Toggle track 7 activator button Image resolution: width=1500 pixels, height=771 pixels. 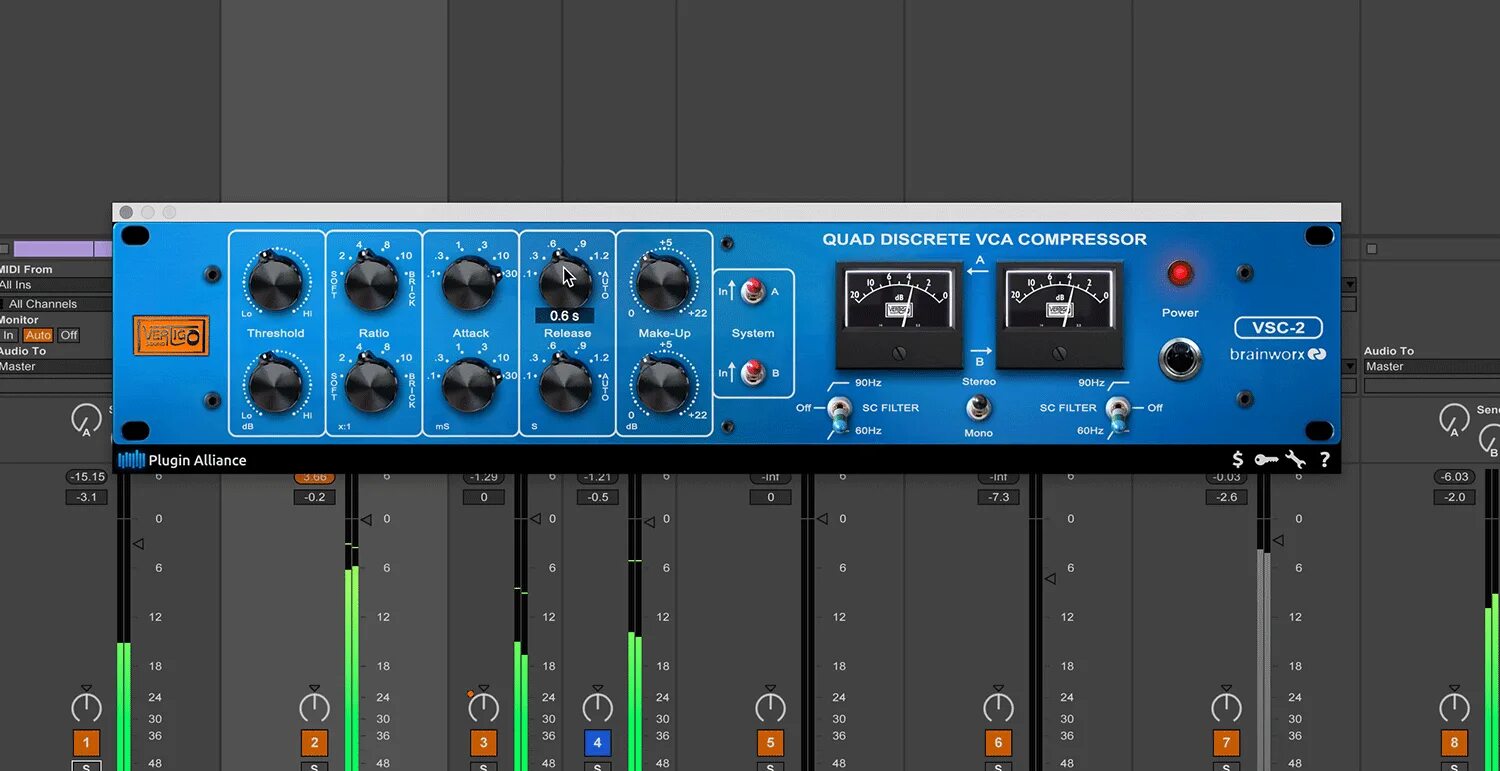1226,743
